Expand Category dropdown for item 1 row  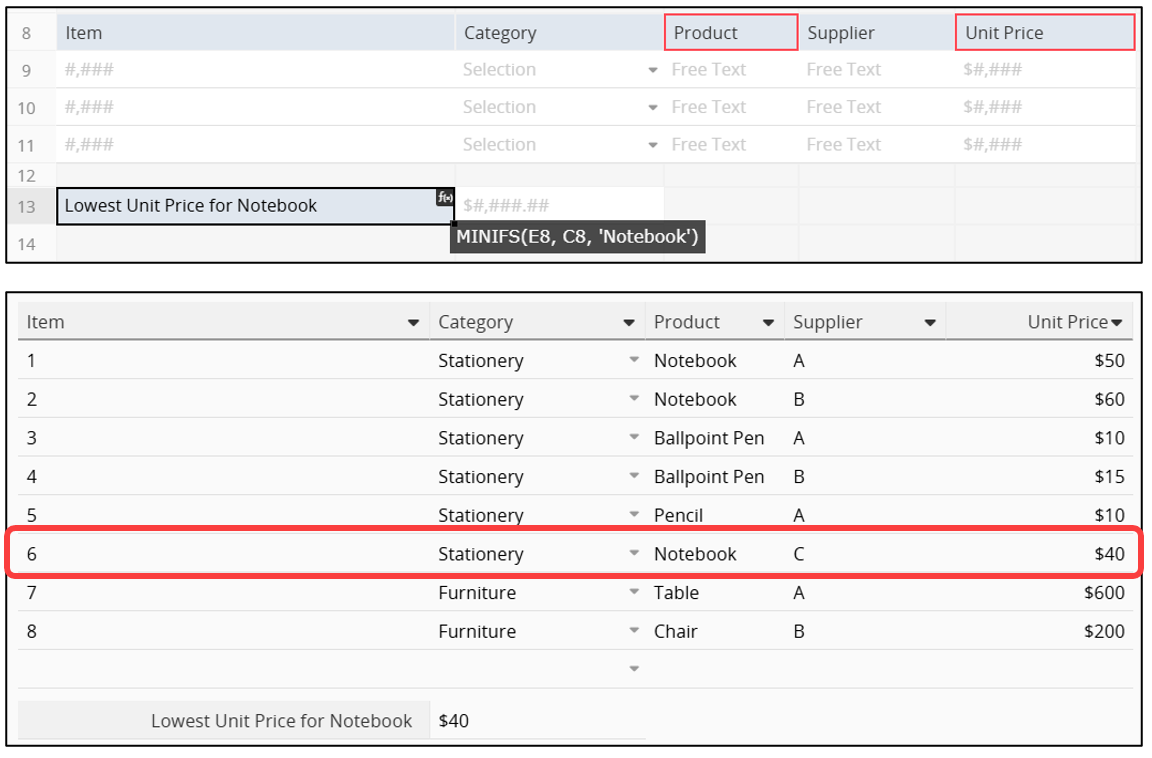pos(634,361)
